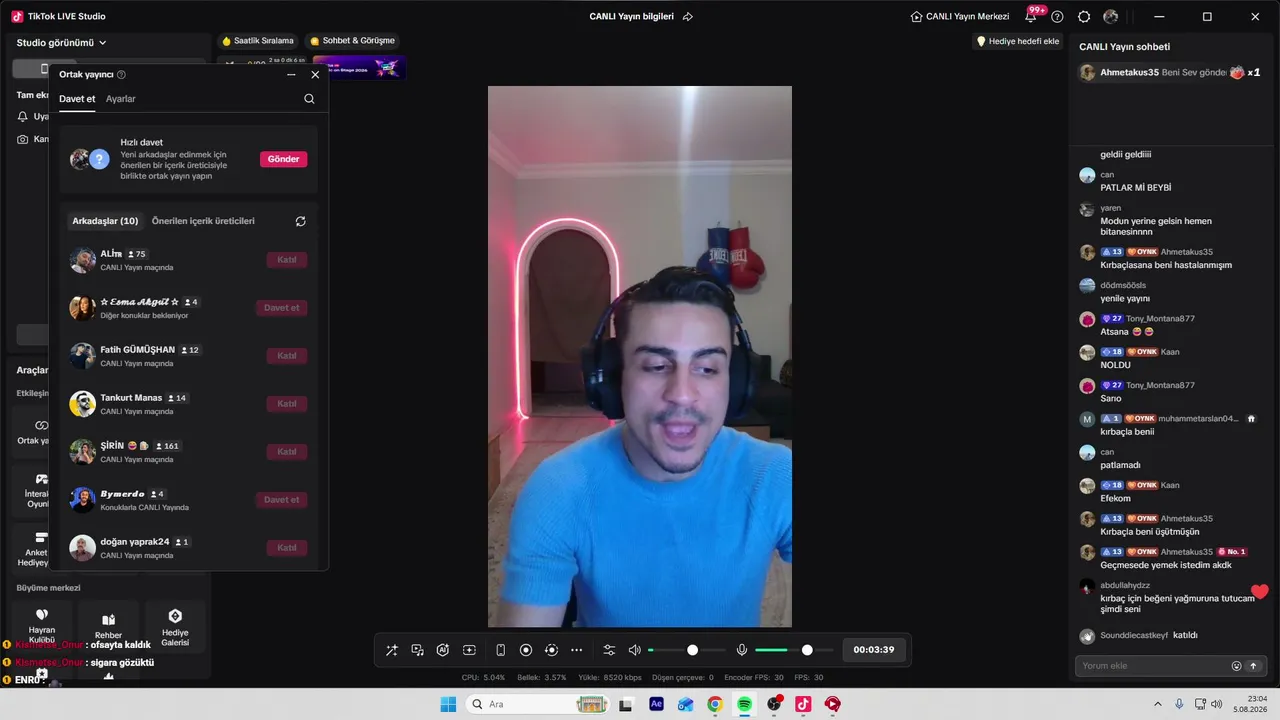1280x720 pixels.
Task: Click Katıl next to ŞİRİN
Action: (287, 452)
